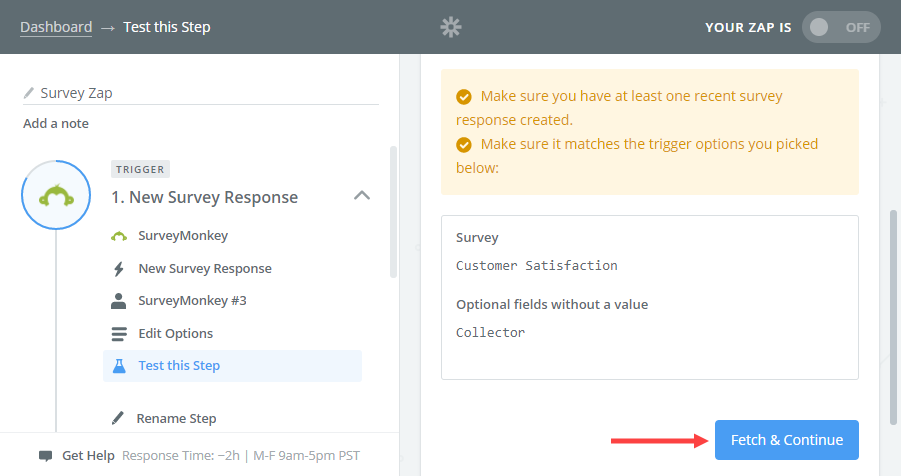Go to Edit Options step
Viewport: 901px width, 476px height.
[175, 333]
